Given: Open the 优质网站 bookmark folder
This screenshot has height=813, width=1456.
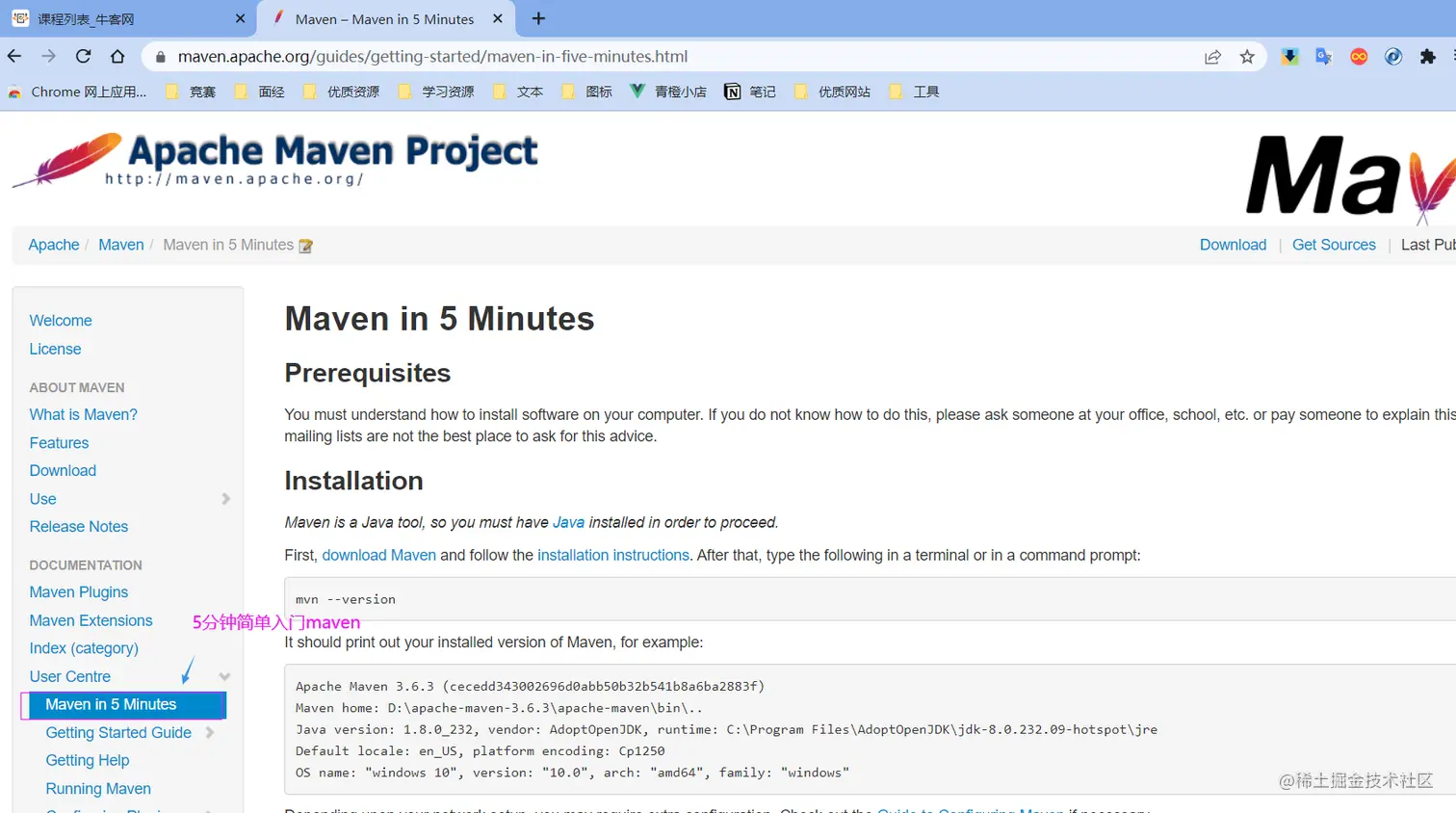Looking at the screenshot, I should tap(832, 92).
